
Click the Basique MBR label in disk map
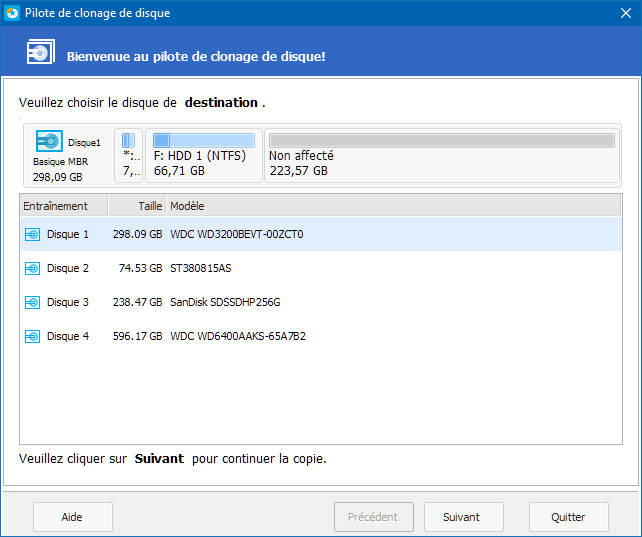(61, 162)
